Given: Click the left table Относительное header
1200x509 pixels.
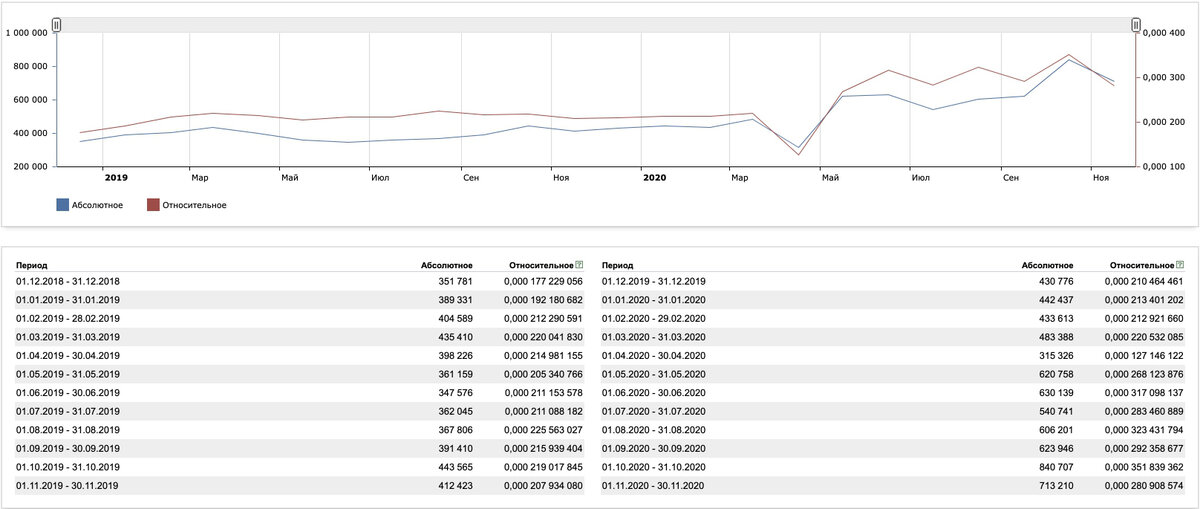Looking at the screenshot, I should tap(541, 265).
